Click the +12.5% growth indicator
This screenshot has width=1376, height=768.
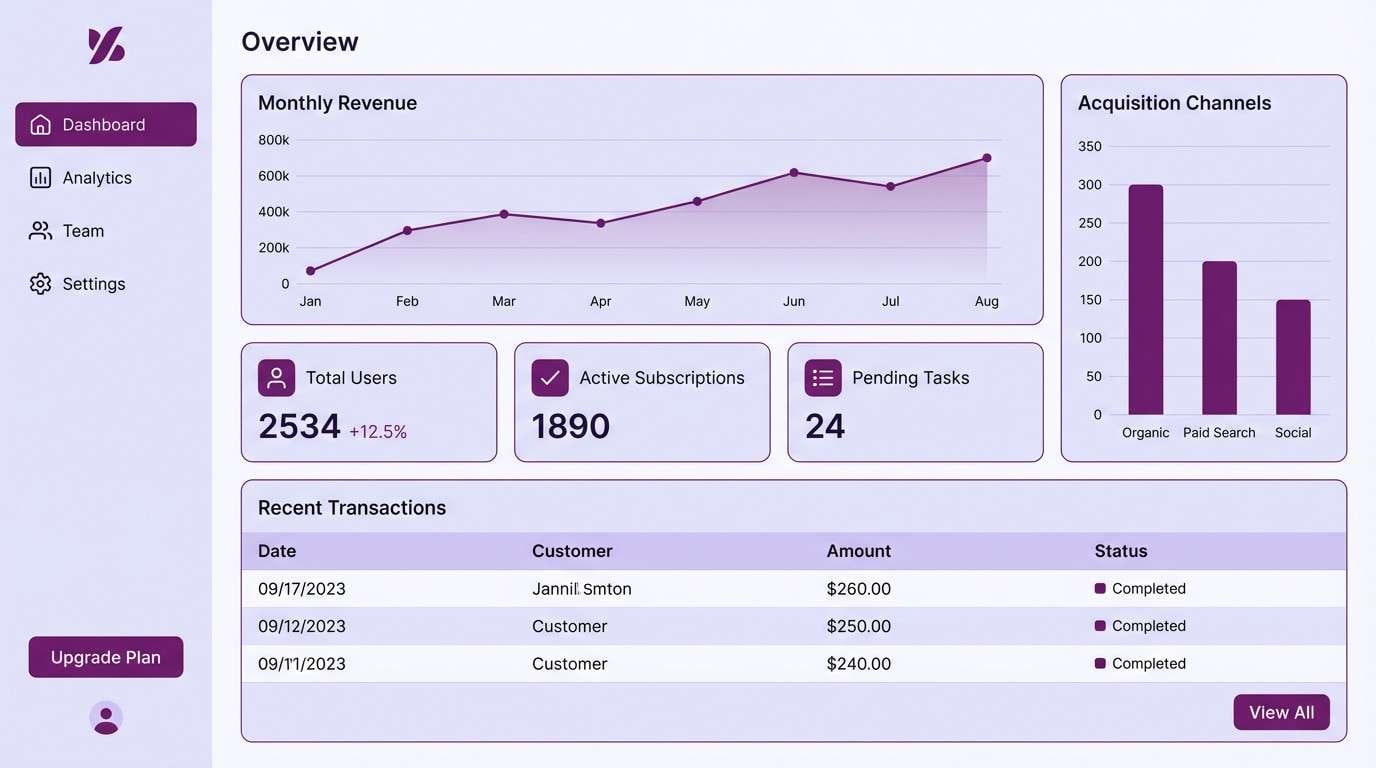pos(379,430)
